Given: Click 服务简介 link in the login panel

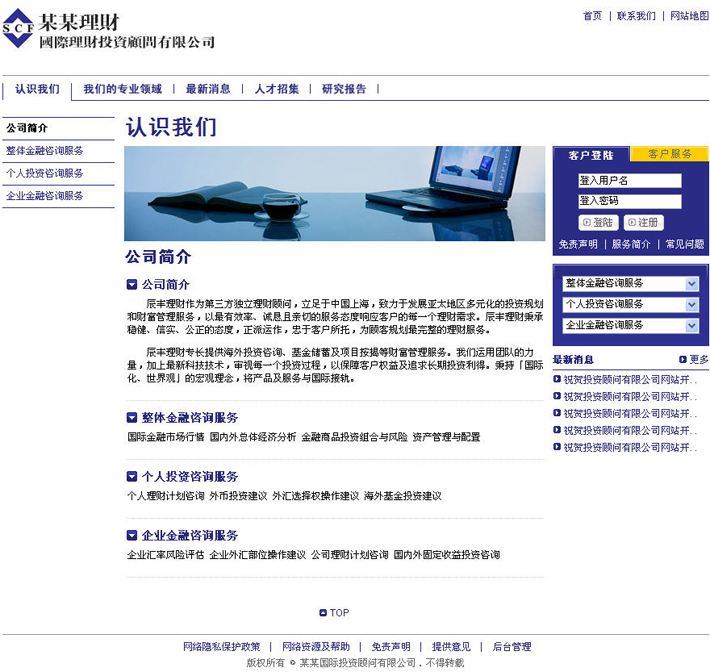Looking at the screenshot, I should click(631, 245).
